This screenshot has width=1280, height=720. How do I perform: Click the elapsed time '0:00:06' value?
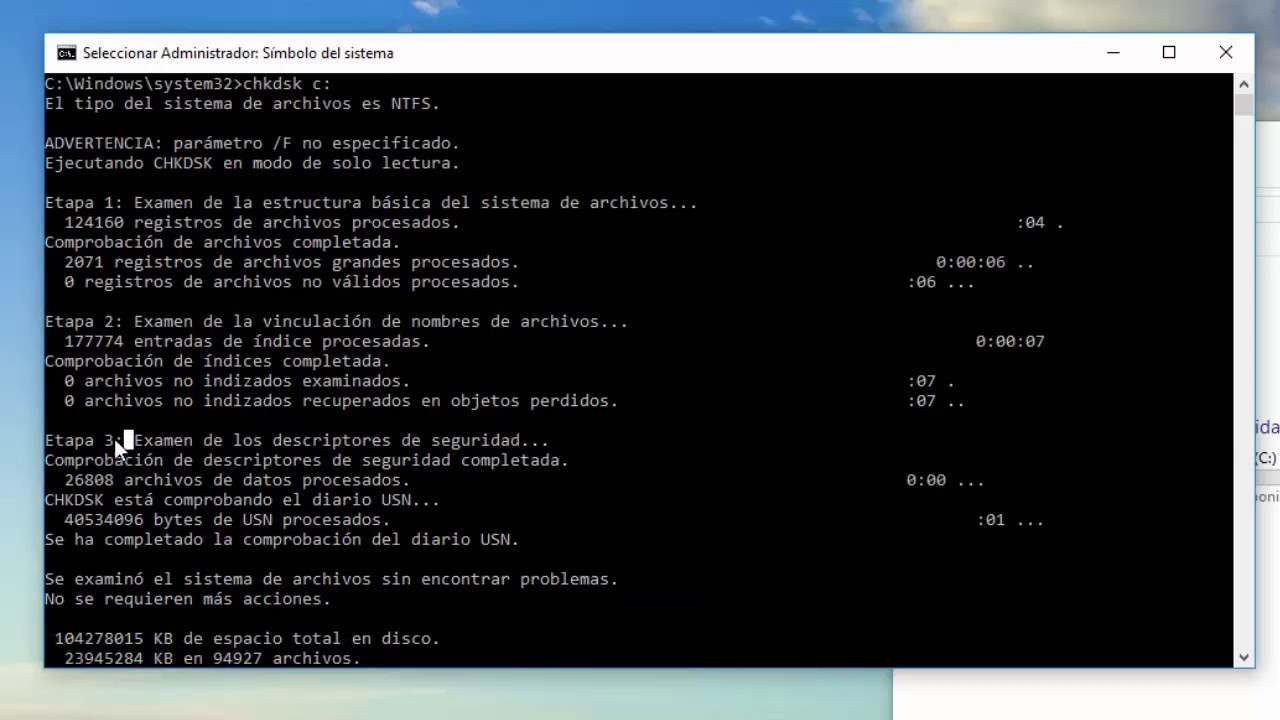[x=970, y=262]
